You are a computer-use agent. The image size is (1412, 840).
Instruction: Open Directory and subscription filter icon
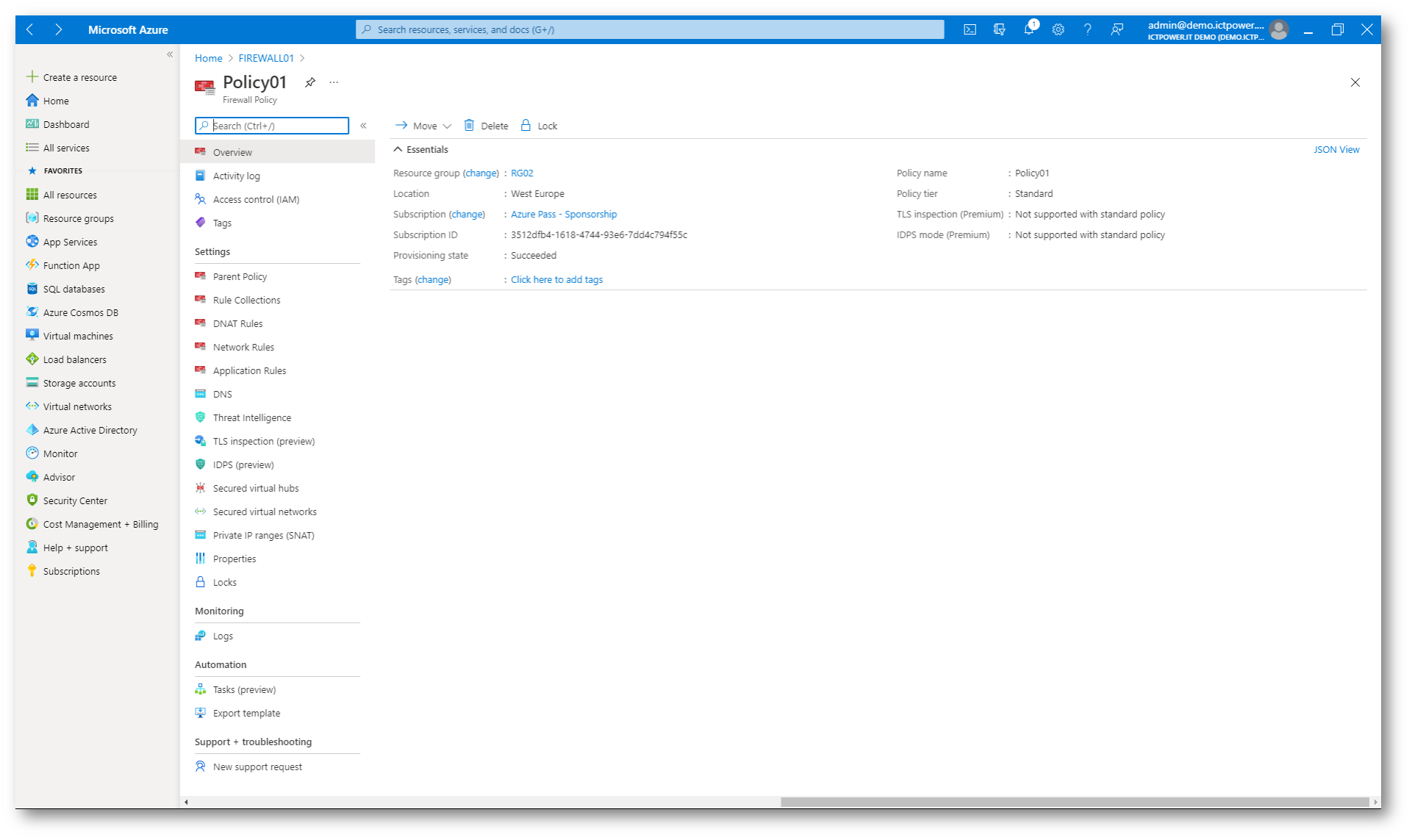[x=1000, y=29]
